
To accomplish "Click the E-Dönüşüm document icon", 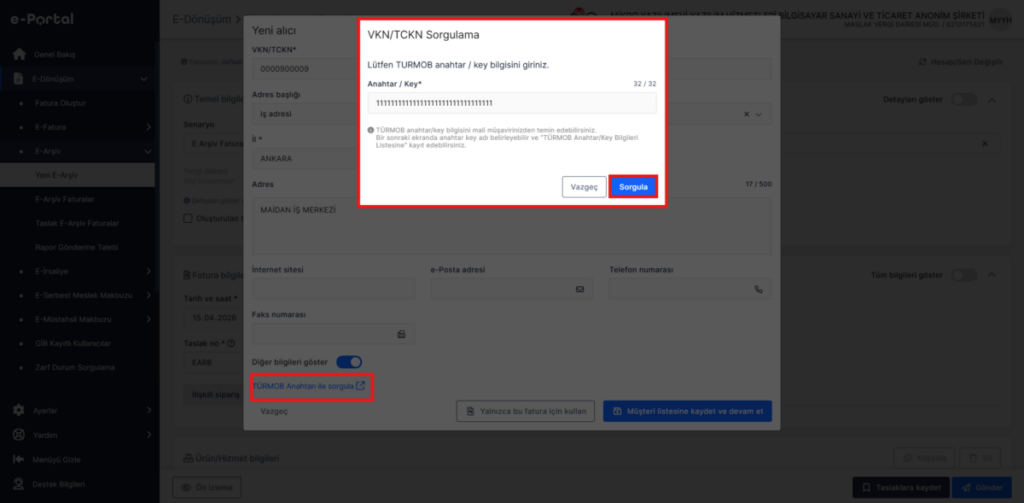I will pyautogui.click(x=19, y=79).
